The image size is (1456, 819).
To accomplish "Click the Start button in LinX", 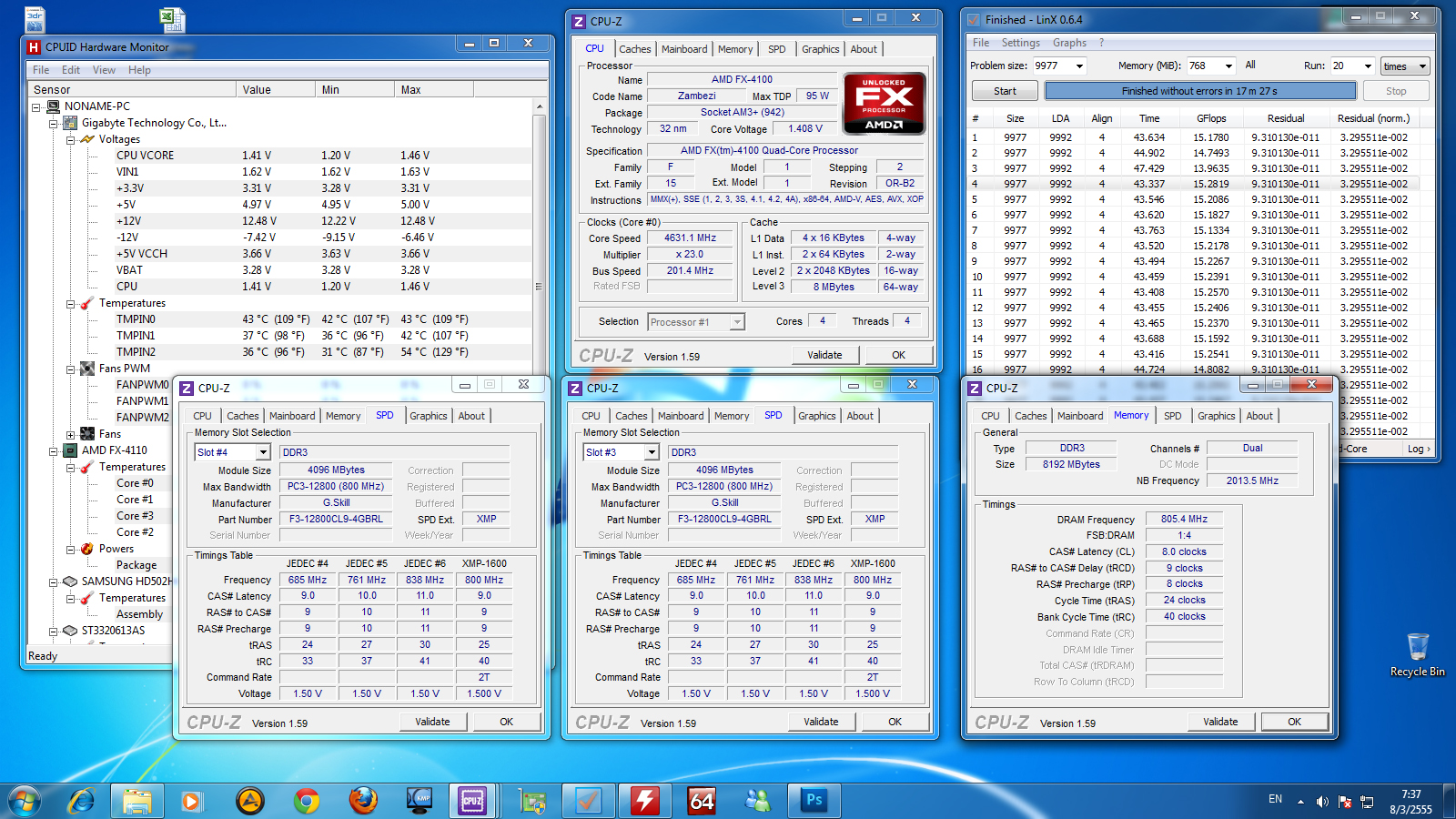I will pyautogui.click(x=1005, y=91).
